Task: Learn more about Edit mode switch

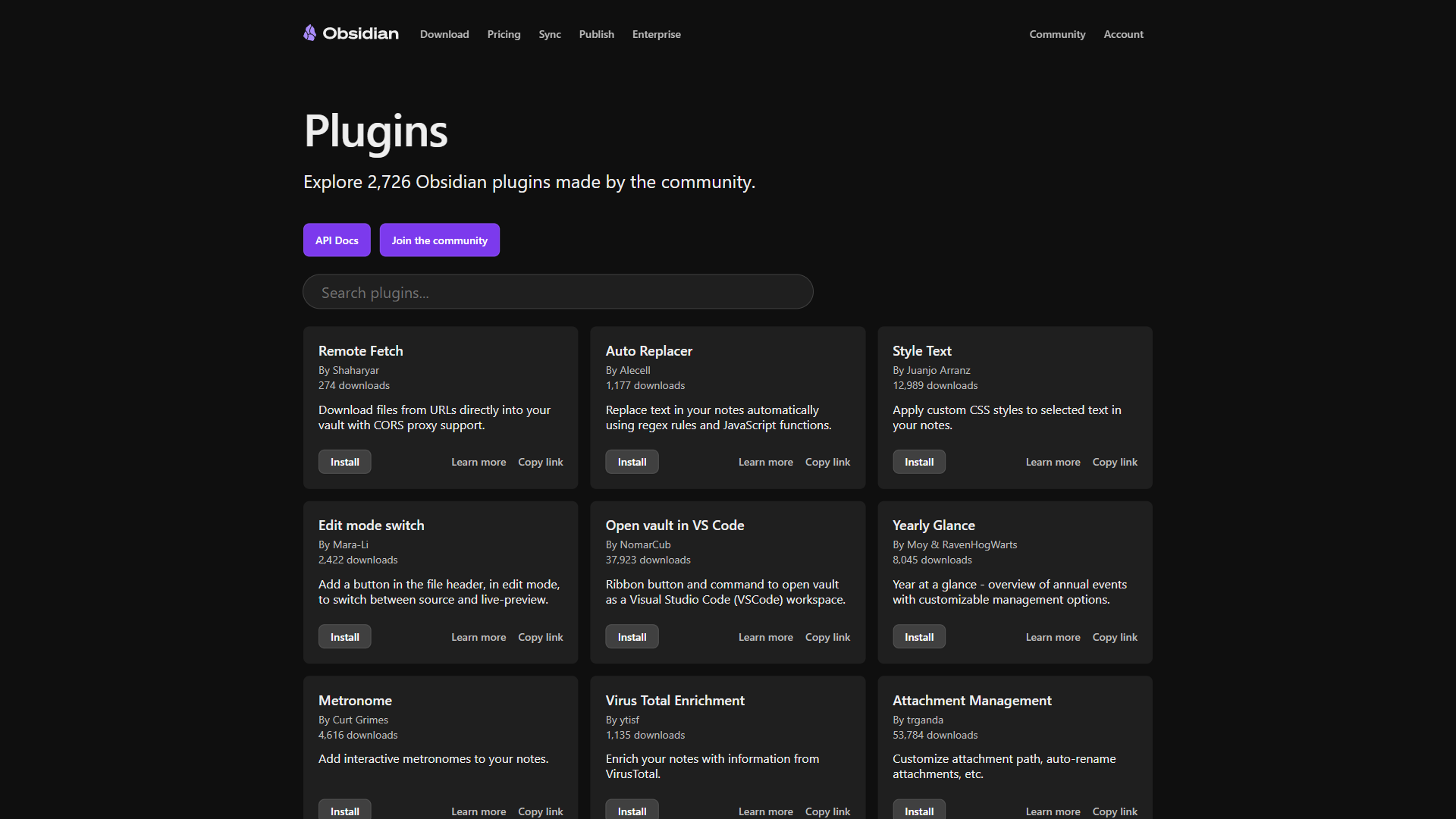Action: [479, 637]
